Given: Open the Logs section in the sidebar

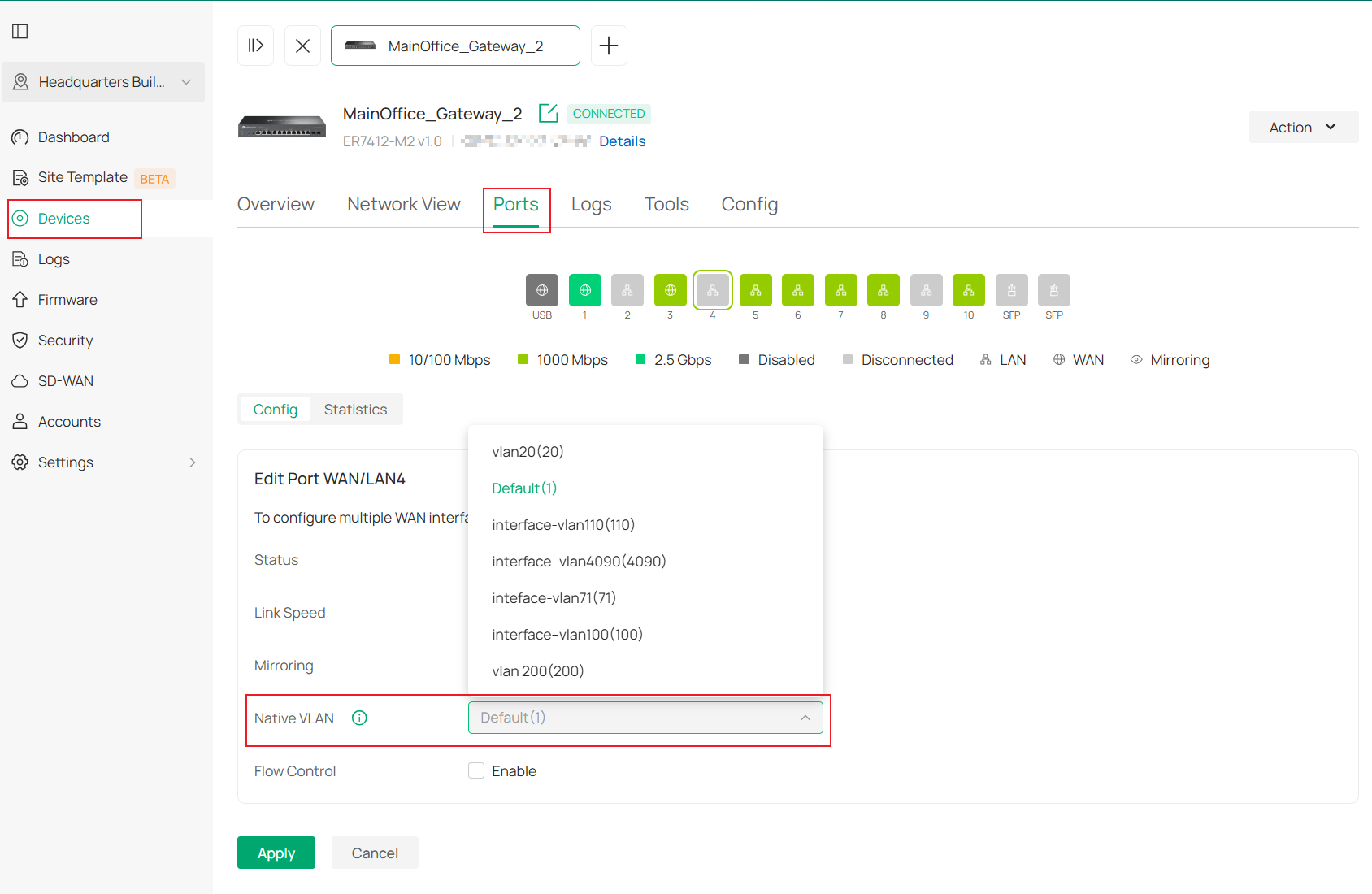Looking at the screenshot, I should (x=54, y=258).
